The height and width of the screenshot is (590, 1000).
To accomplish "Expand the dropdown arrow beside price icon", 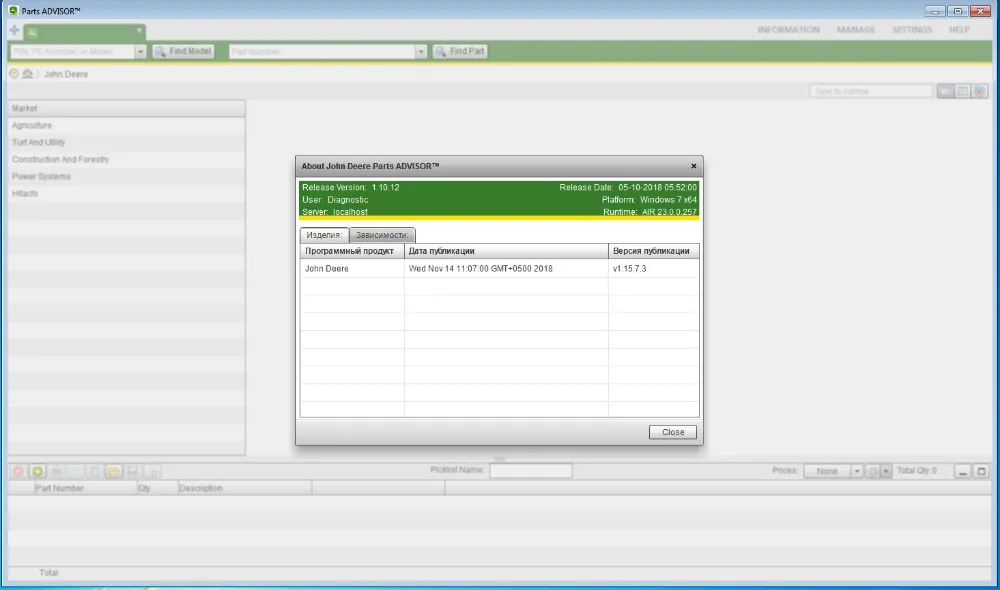I will [885, 471].
